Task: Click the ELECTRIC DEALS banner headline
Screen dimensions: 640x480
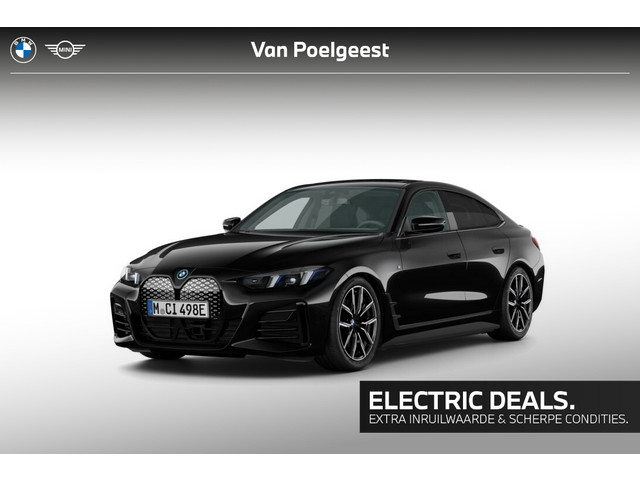Action: [471, 400]
